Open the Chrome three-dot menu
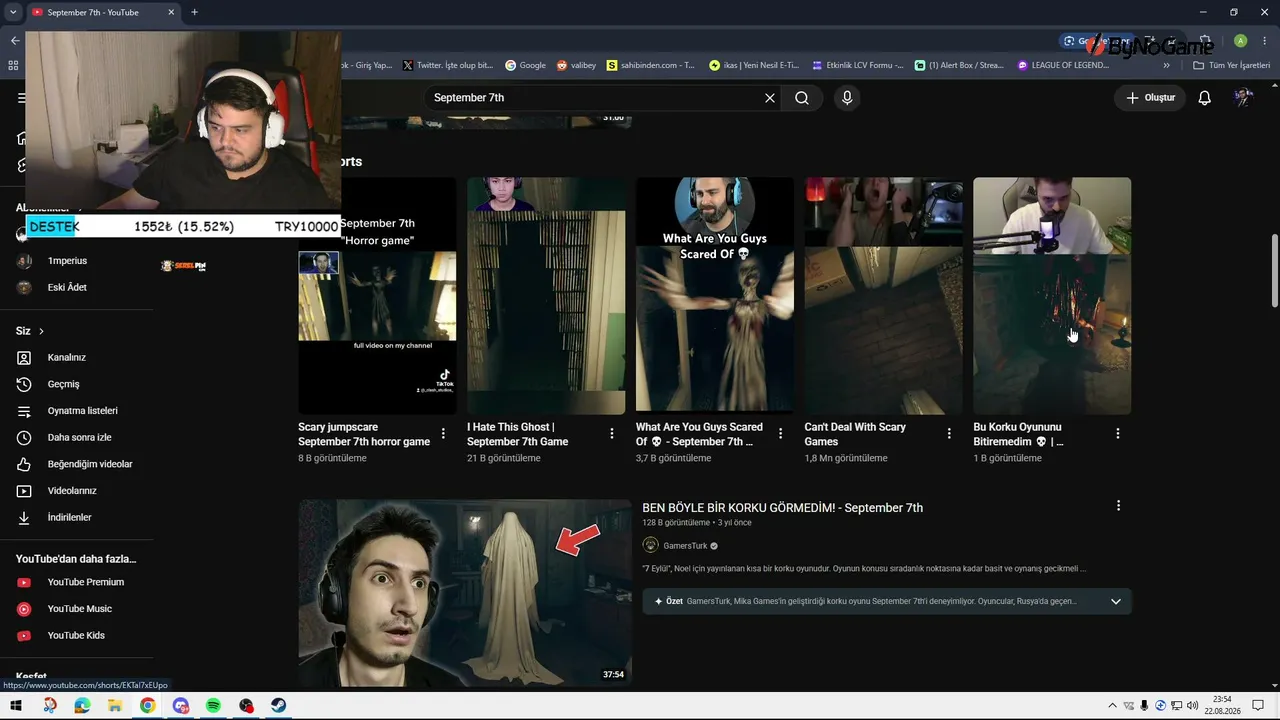 1264,41
